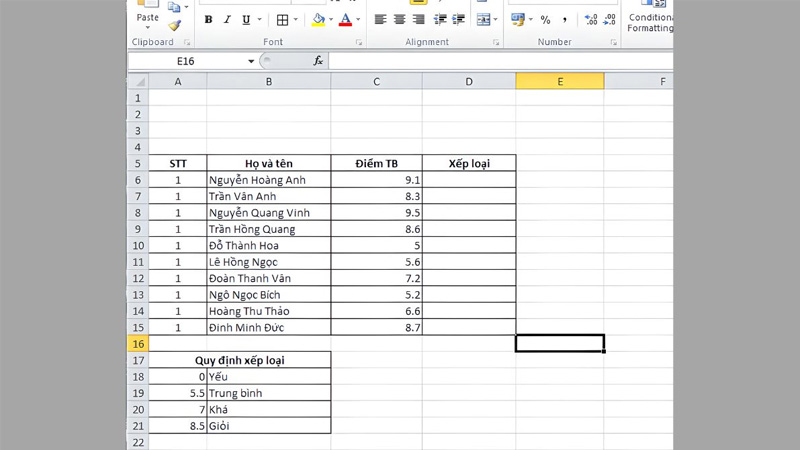Apply yellow fill color bucket
The image size is (800, 450).
coord(318,20)
